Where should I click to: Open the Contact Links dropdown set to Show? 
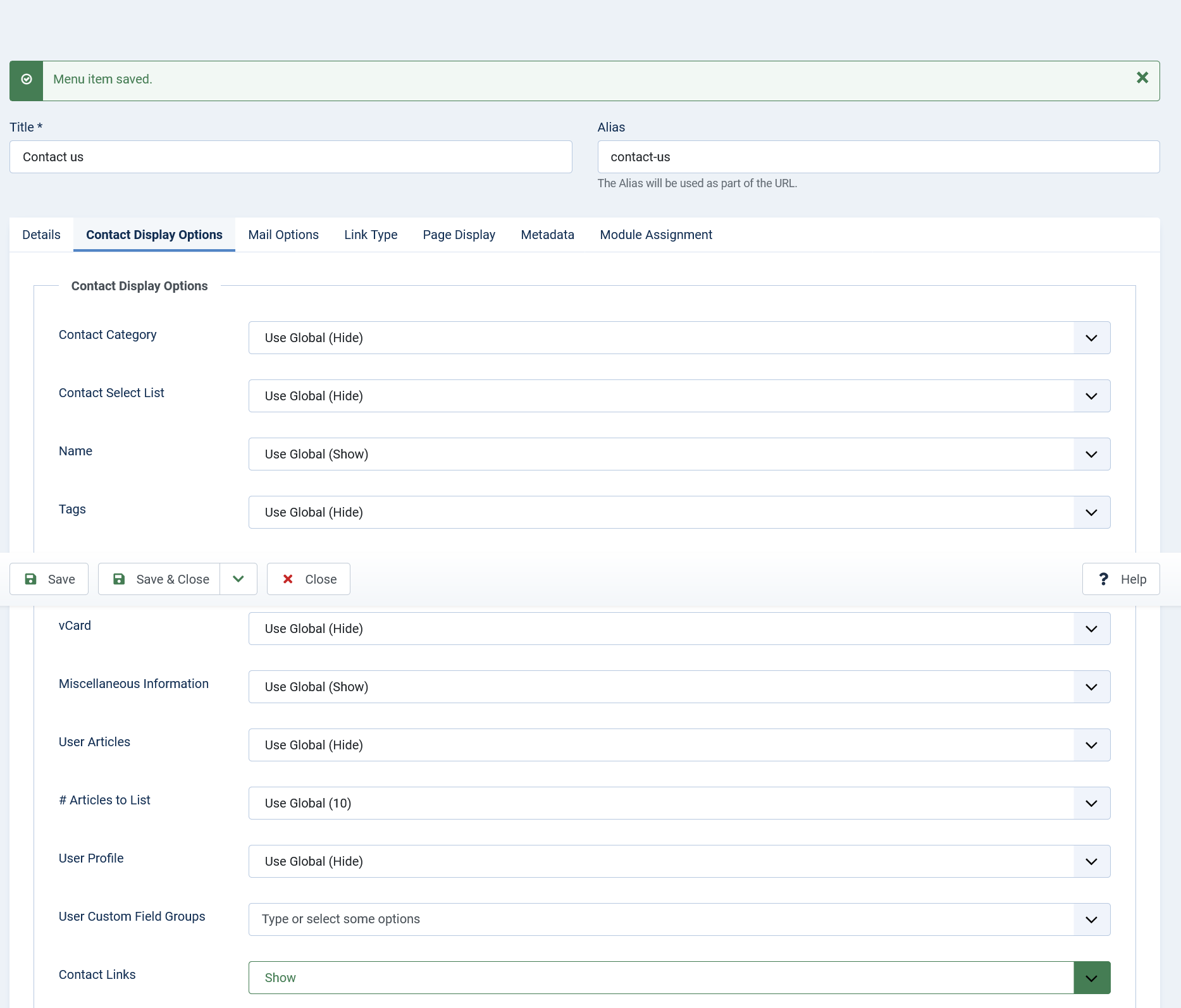tap(679, 978)
